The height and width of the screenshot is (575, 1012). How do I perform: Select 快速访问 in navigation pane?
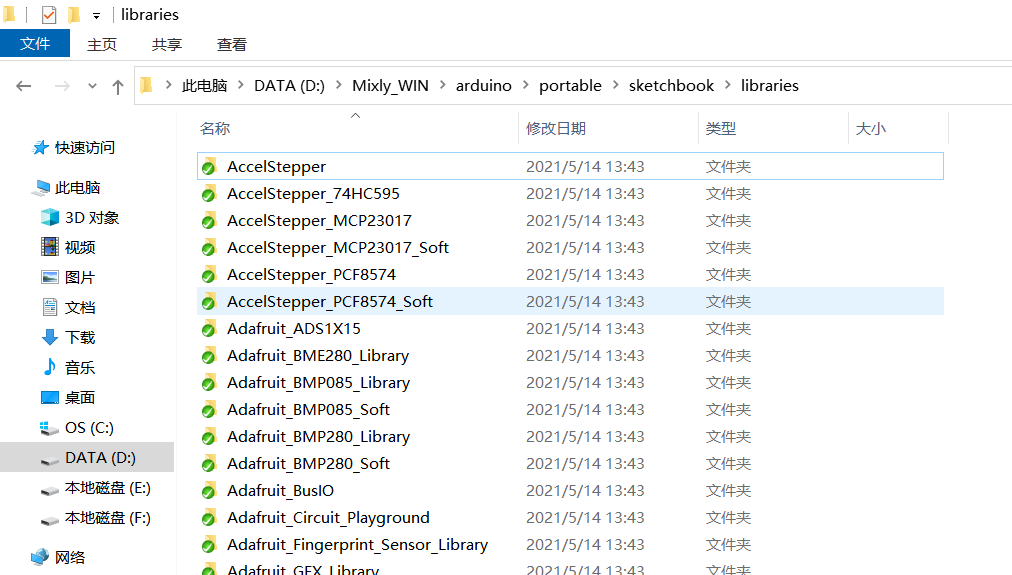click(x=85, y=148)
